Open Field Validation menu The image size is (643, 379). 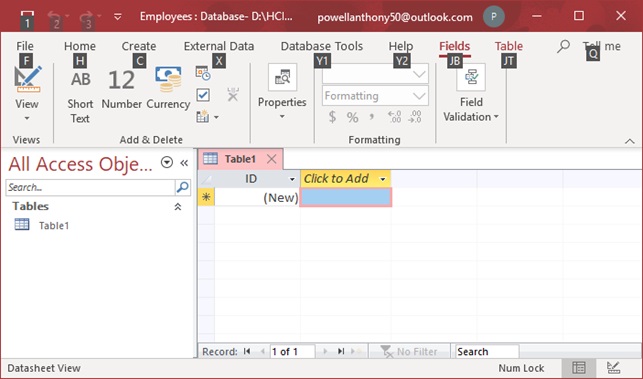pos(471,94)
